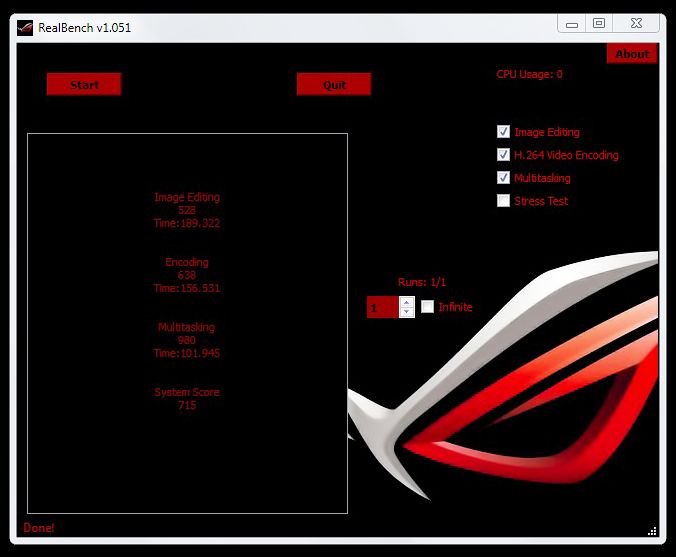Click the 'Time:101.945' value

tap(187, 353)
